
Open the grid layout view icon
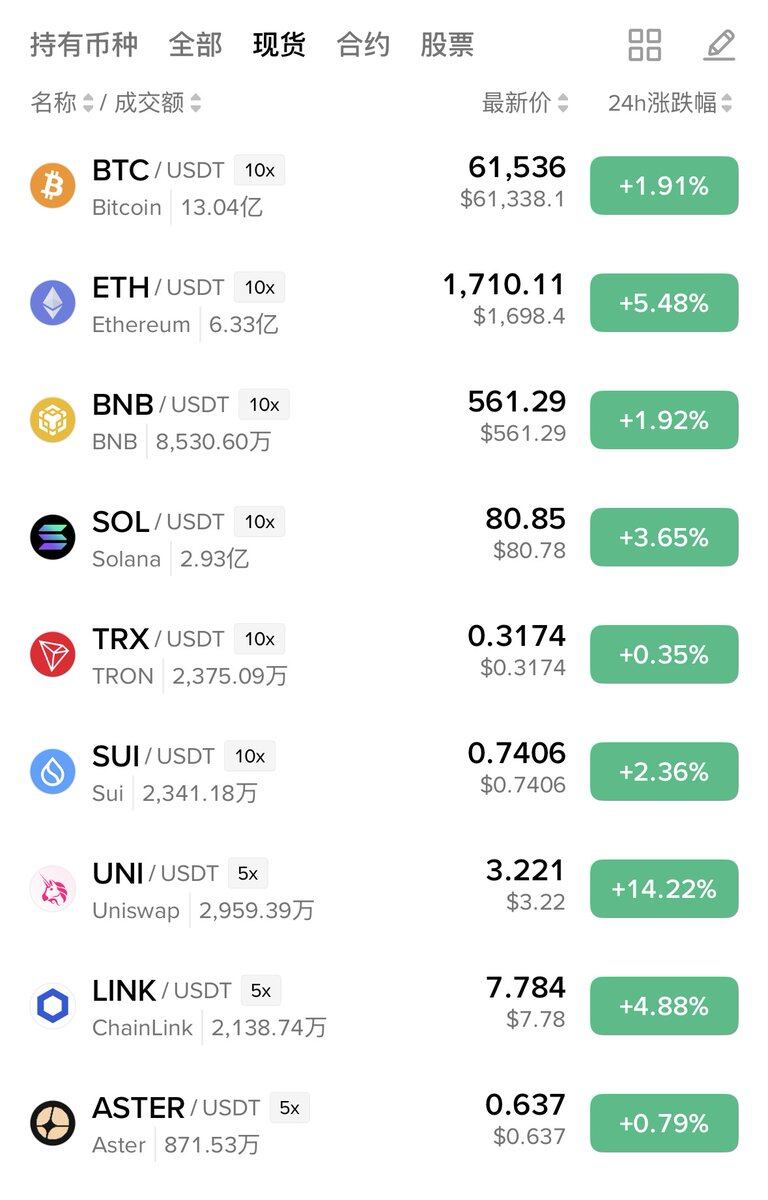(645, 45)
